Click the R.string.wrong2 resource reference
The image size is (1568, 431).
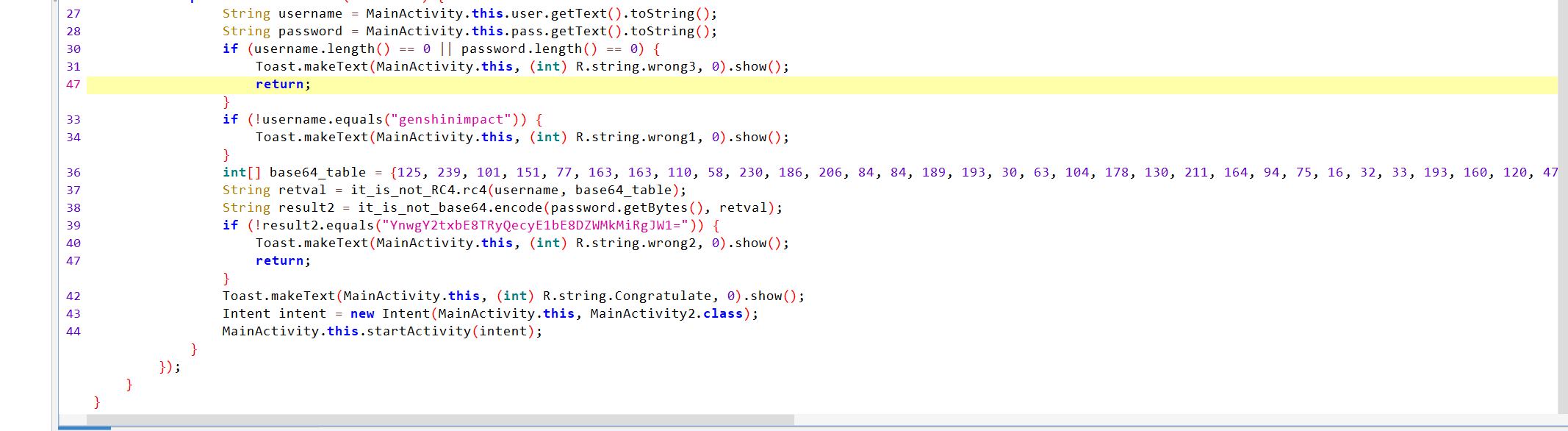[x=635, y=243]
